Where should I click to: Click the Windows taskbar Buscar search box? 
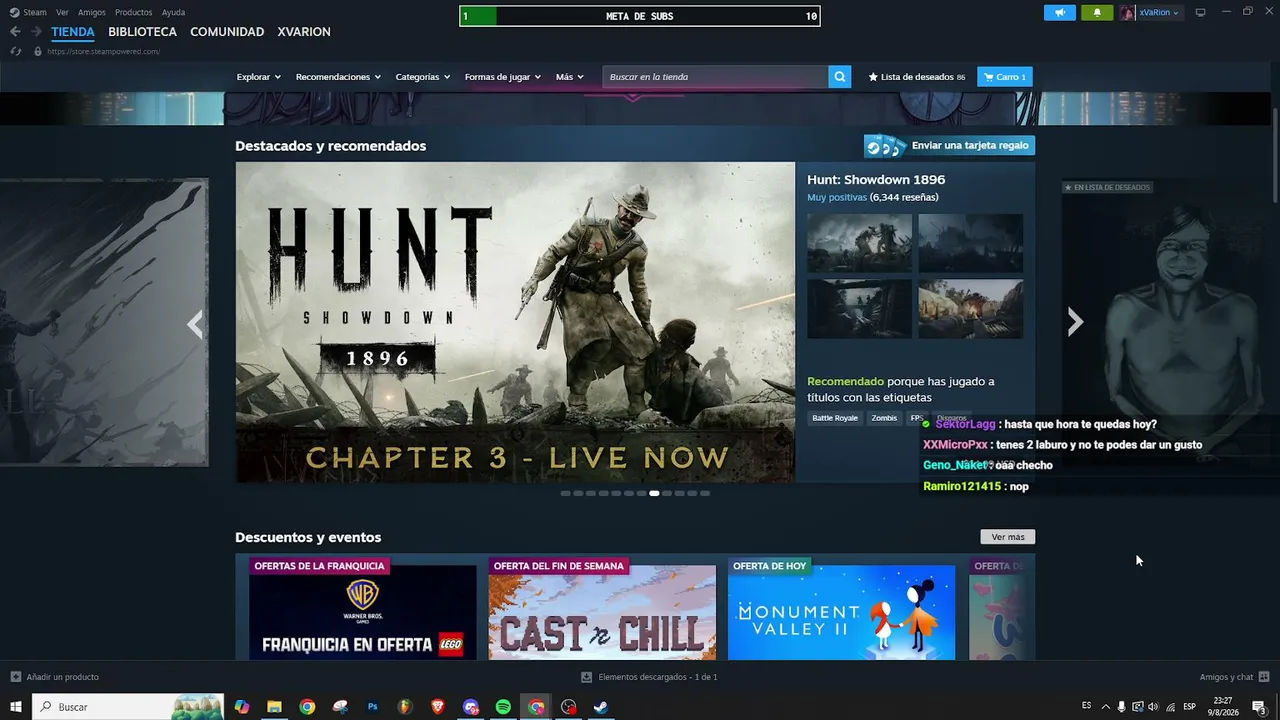(128, 707)
